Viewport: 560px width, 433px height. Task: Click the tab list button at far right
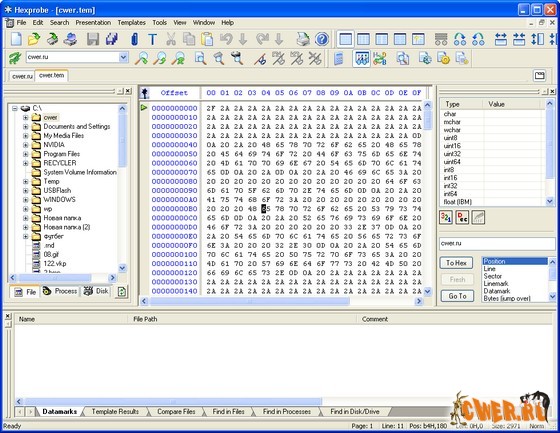(540, 75)
